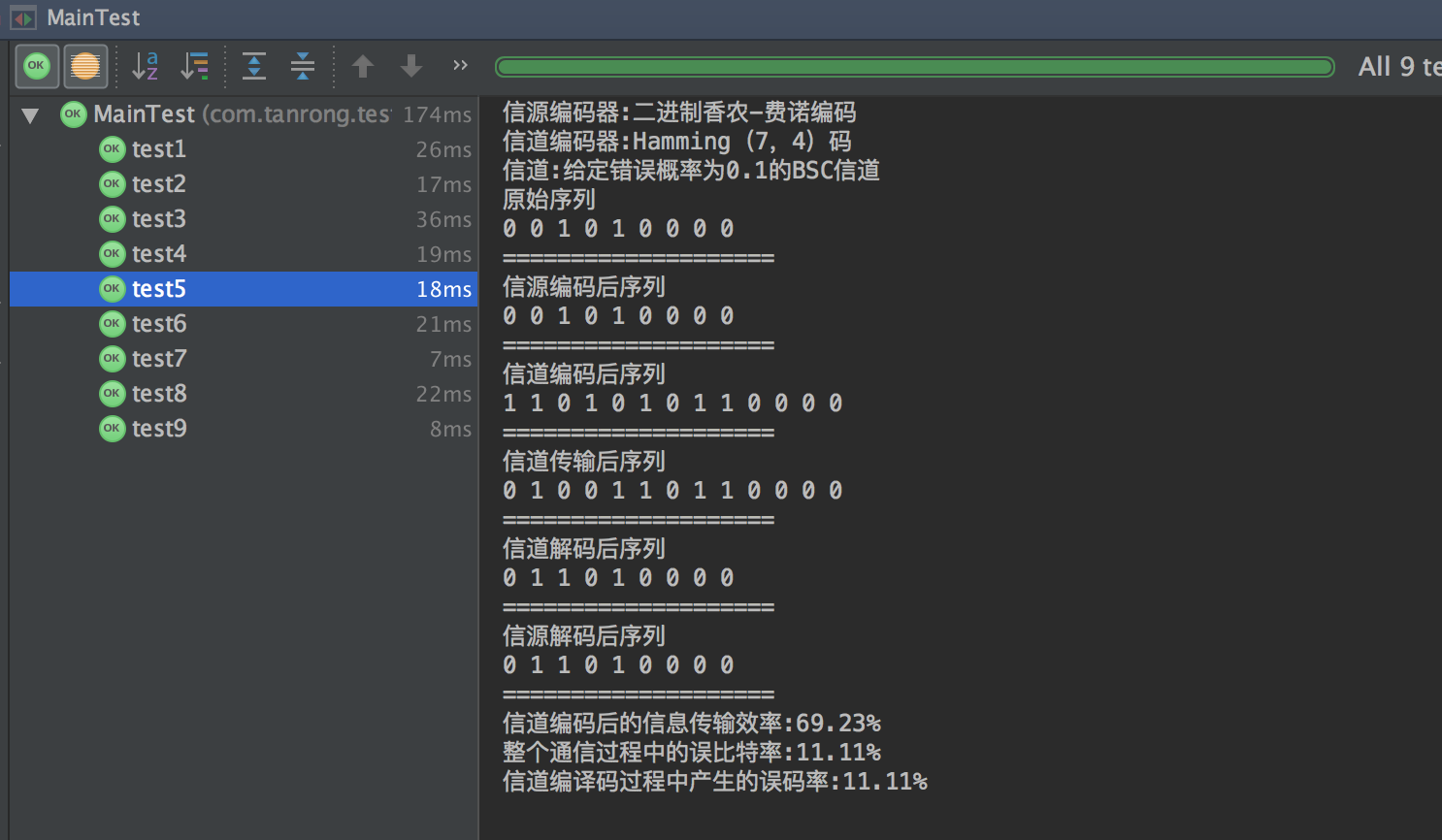Sort tests by duration
Image resolution: width=1442 pixels, height=840 pixels.
195,66
